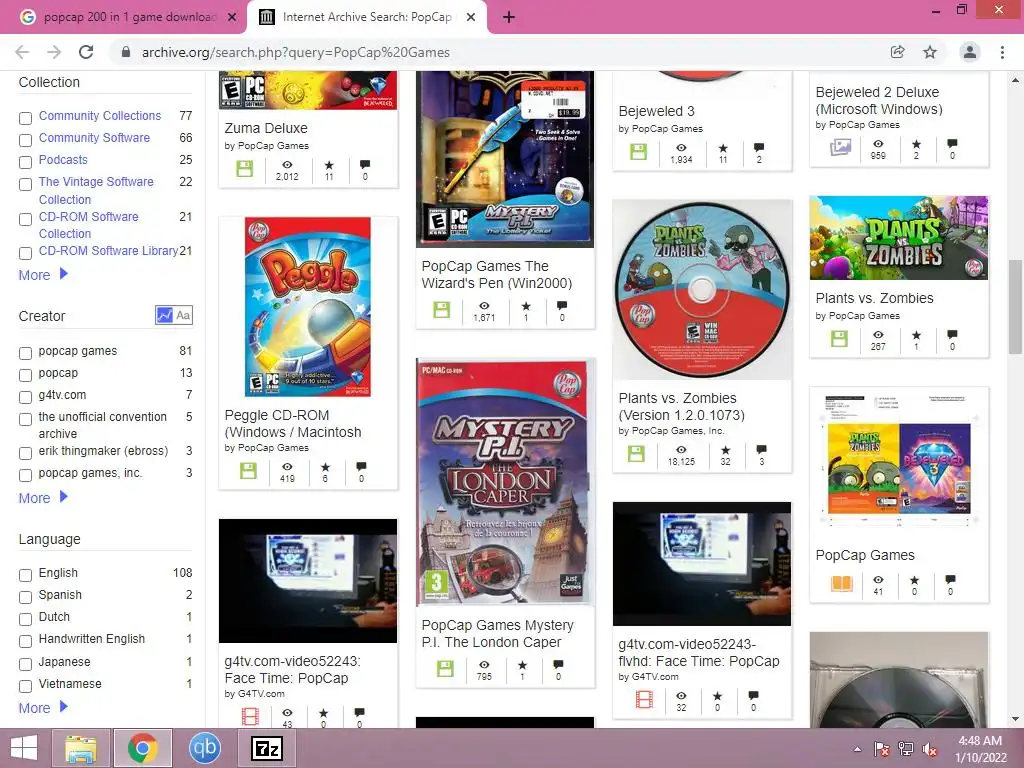This screenshot has height=768, width=1024.
Task: Open a new browser tab
Action: (x=509, y=18)
